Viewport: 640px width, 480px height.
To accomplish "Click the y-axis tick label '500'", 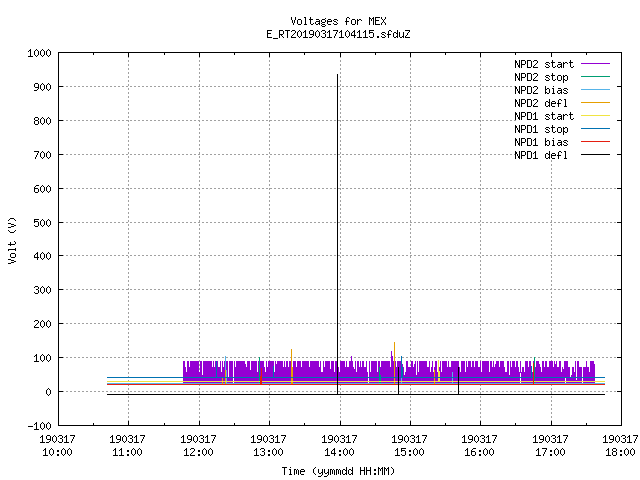I will (42, 223).
